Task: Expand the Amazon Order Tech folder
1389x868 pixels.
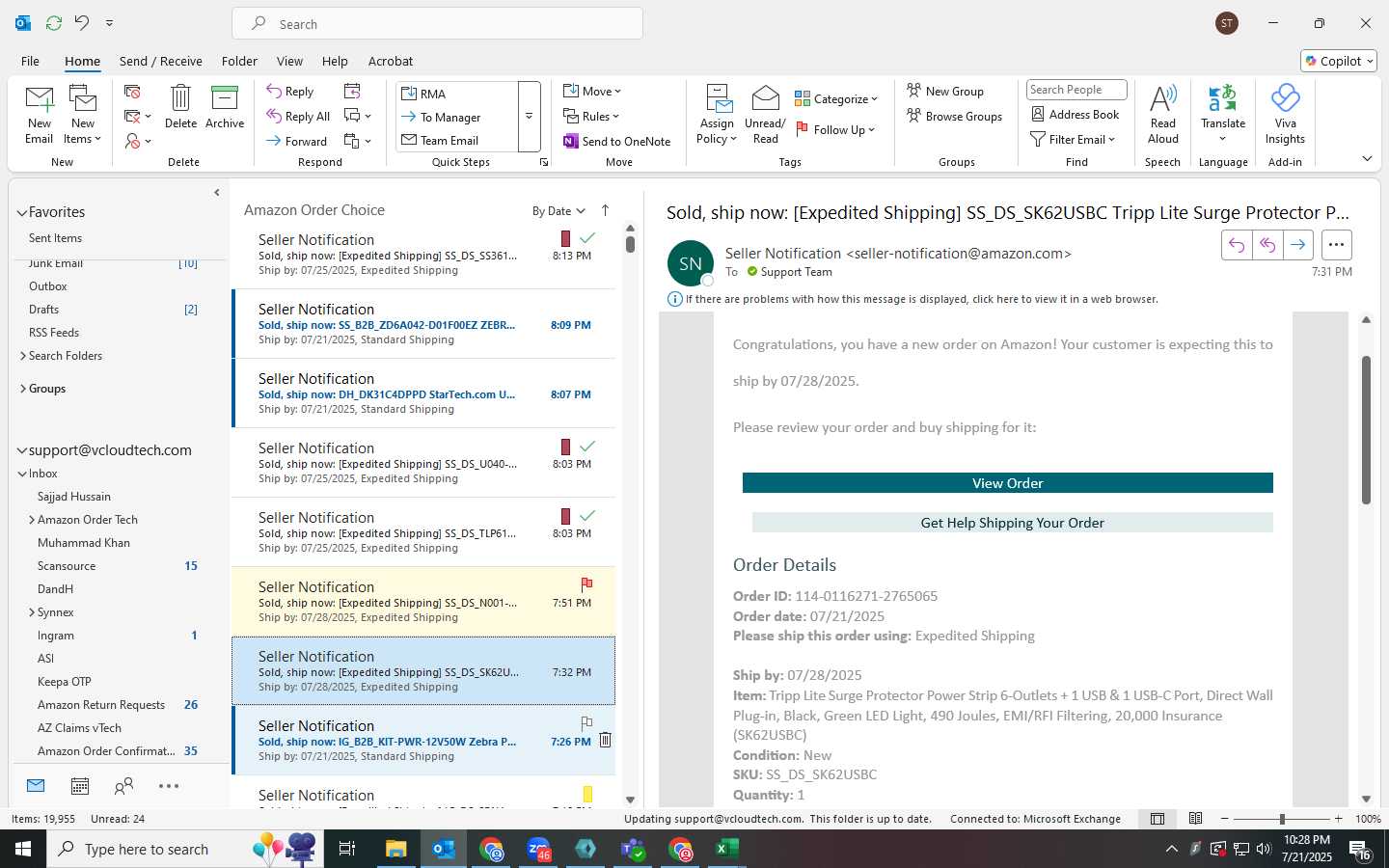Action: [x=32, y=520]
